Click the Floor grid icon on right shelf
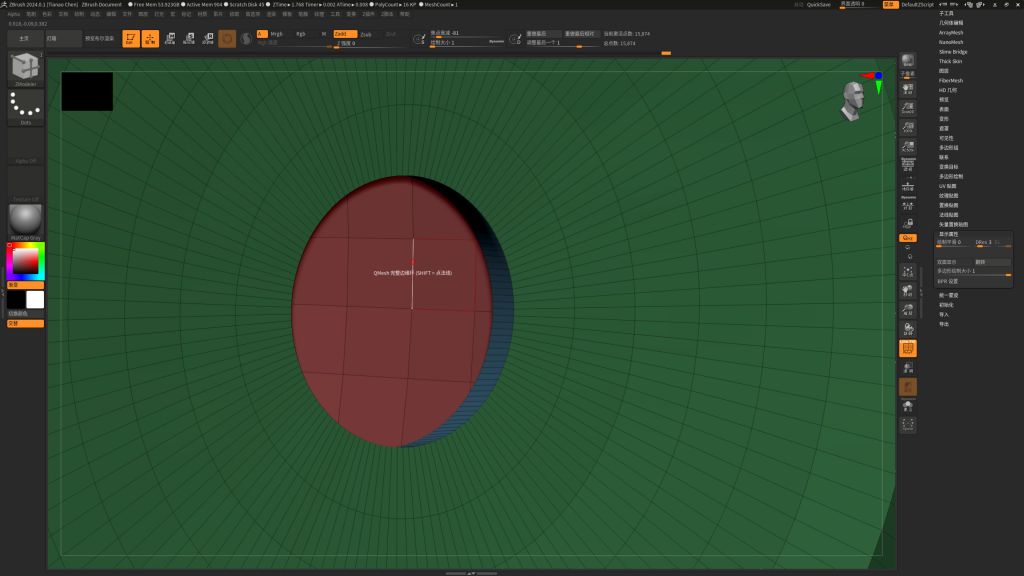 point(908,187)
